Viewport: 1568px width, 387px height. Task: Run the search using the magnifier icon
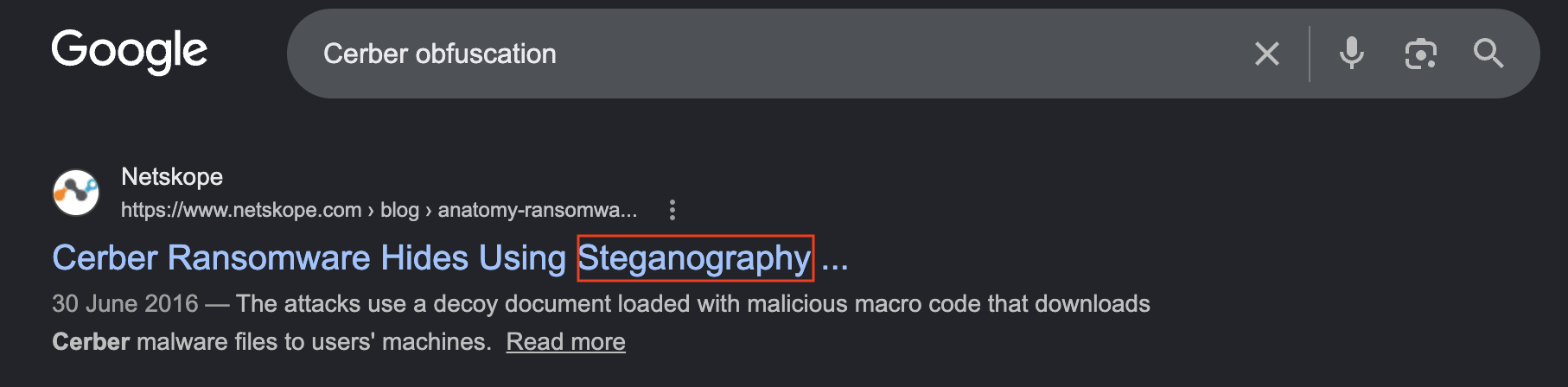pyautogui.click(x=1488, y=54)
